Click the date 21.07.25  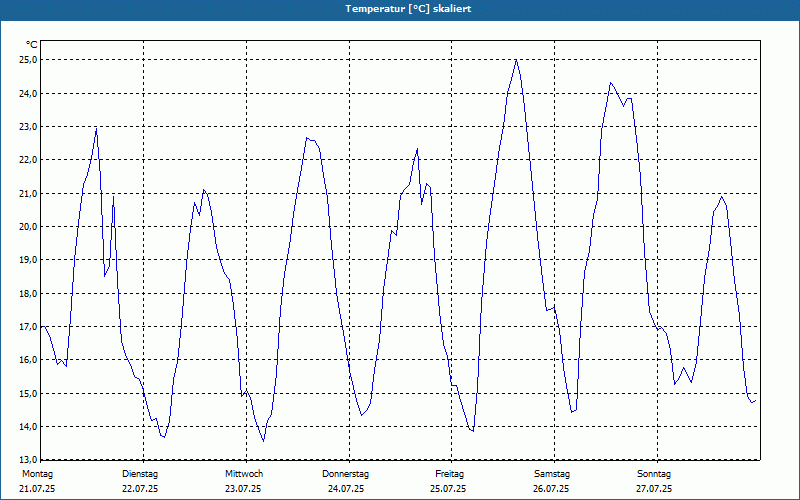click(37, 489)
